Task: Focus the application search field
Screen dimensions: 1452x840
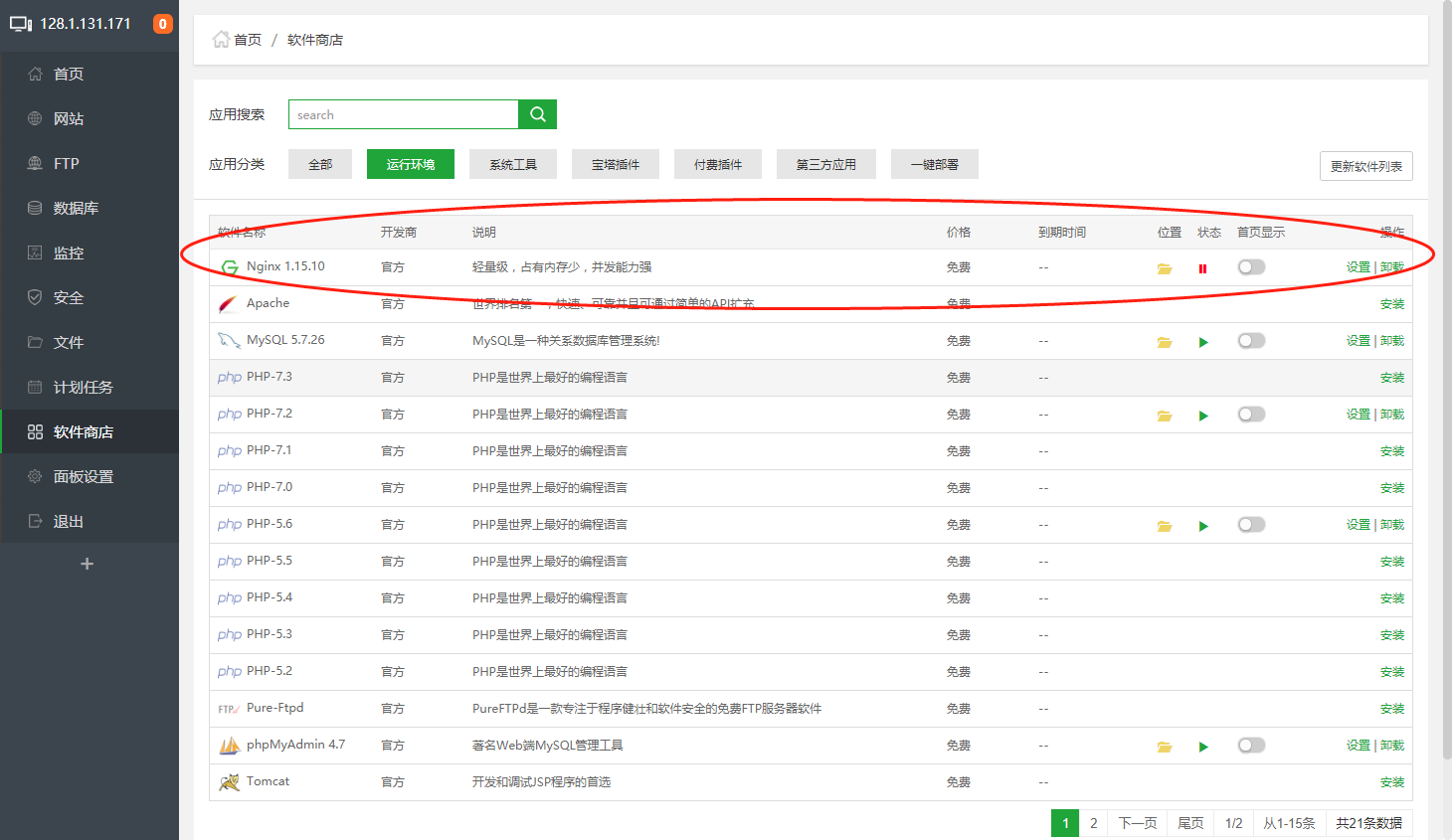Action: pos(404,114)
